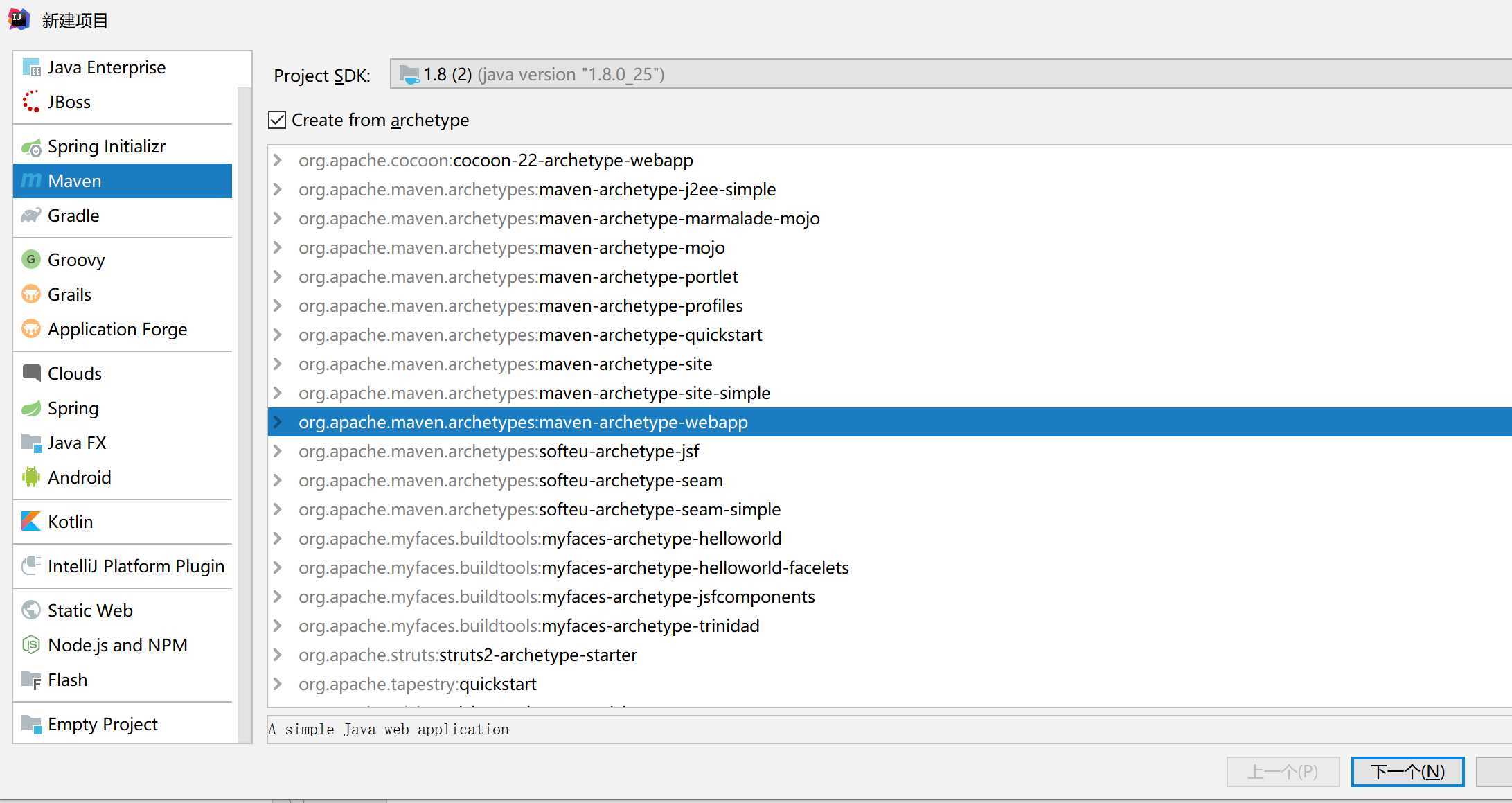Click the Application Forge icon
1512x803 pixels.
click(31, 328)
